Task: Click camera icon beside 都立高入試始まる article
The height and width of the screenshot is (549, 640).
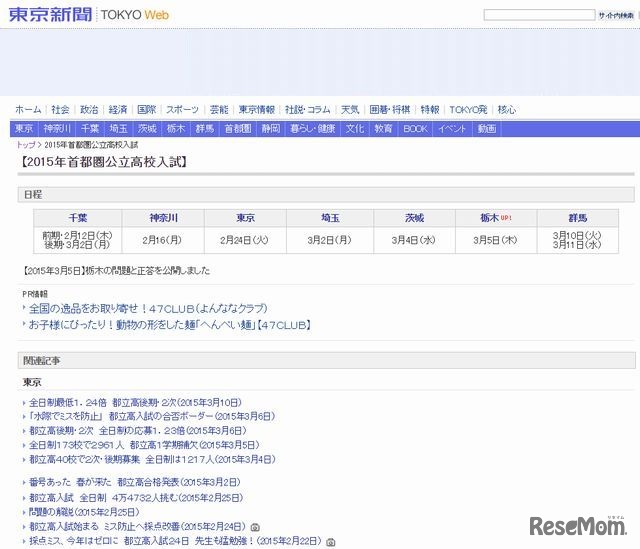Action: 255,527
